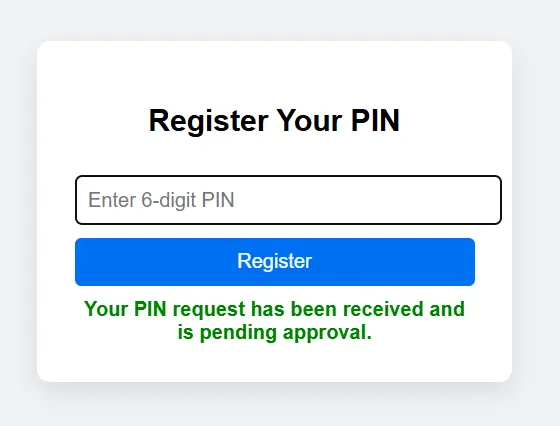Click the 'is pending approval.' line
The height and width of the screenshot is (426, 560).
tap(275, 333)
